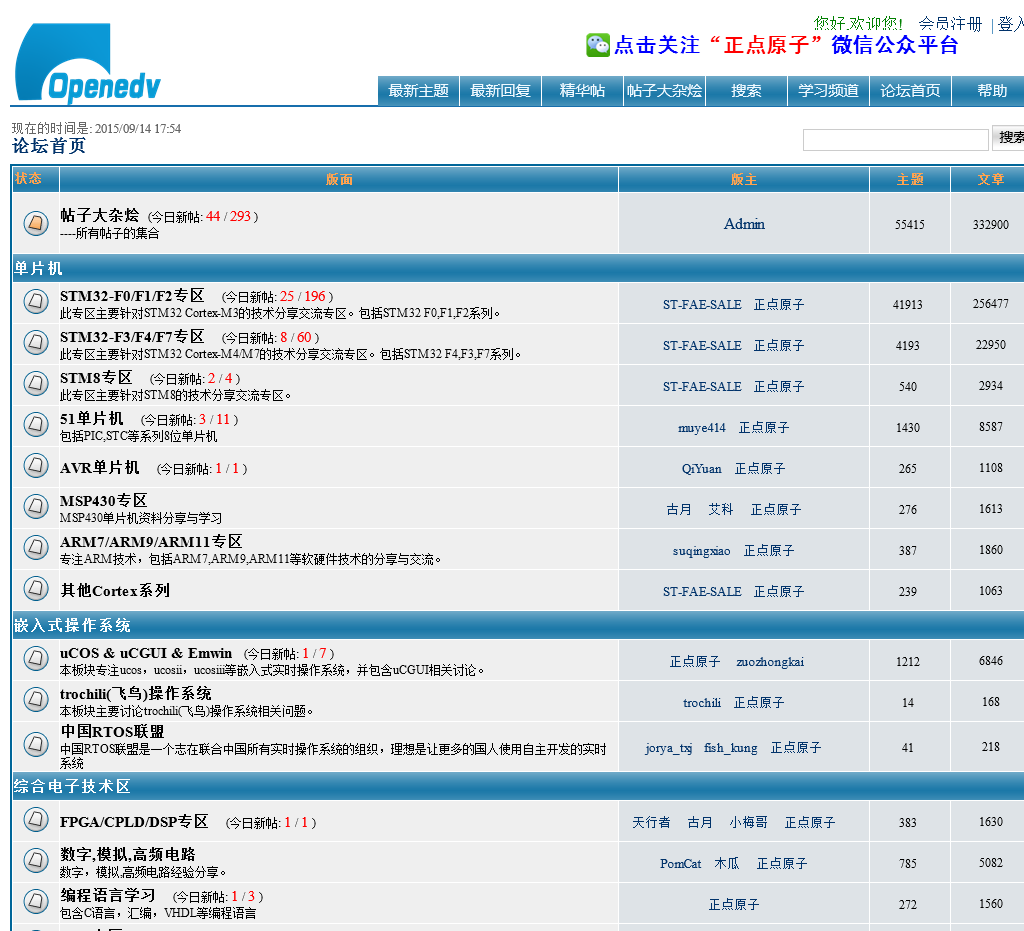The width and height of the screenshot is (1024, 931).
Task: Open the 帖子大杂烩 board title link
Action: click(x=100, y=215)
